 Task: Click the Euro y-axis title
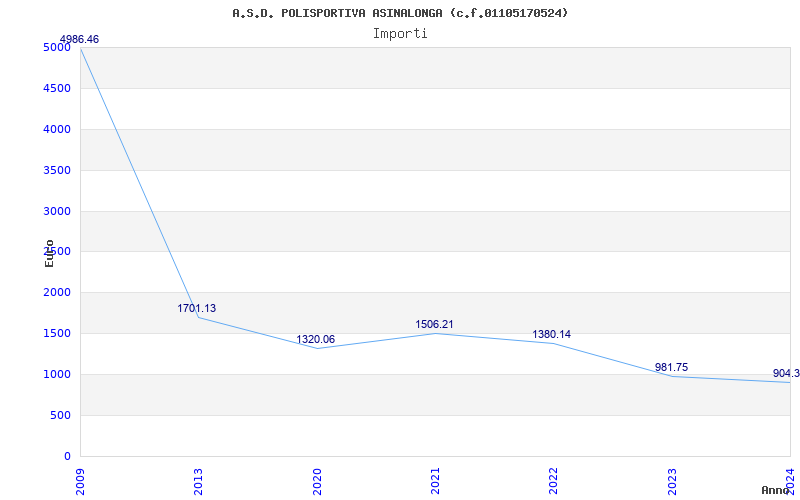point(49,252)
